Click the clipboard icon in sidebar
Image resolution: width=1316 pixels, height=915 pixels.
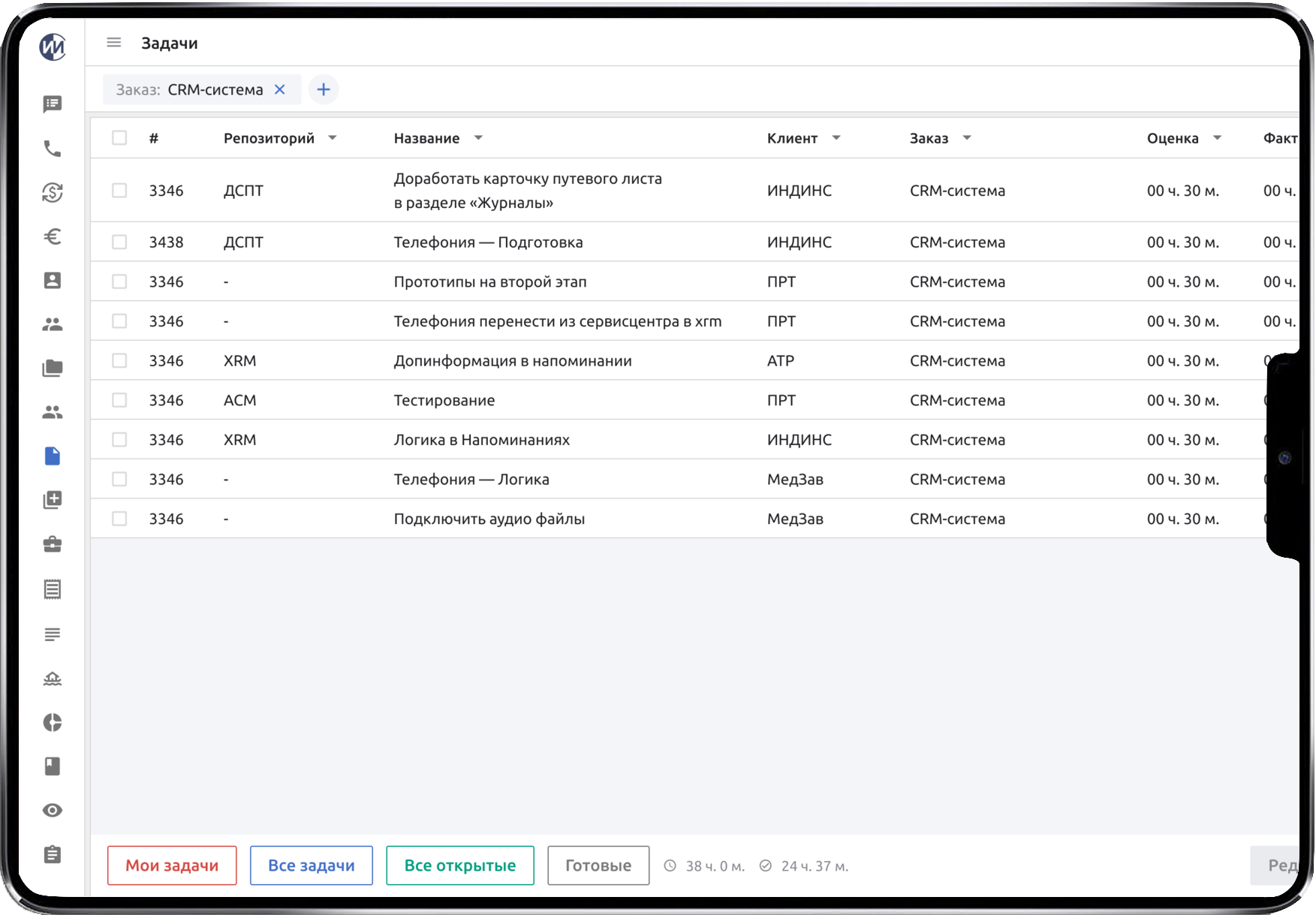pyautogui.click(x=53, y=854)
